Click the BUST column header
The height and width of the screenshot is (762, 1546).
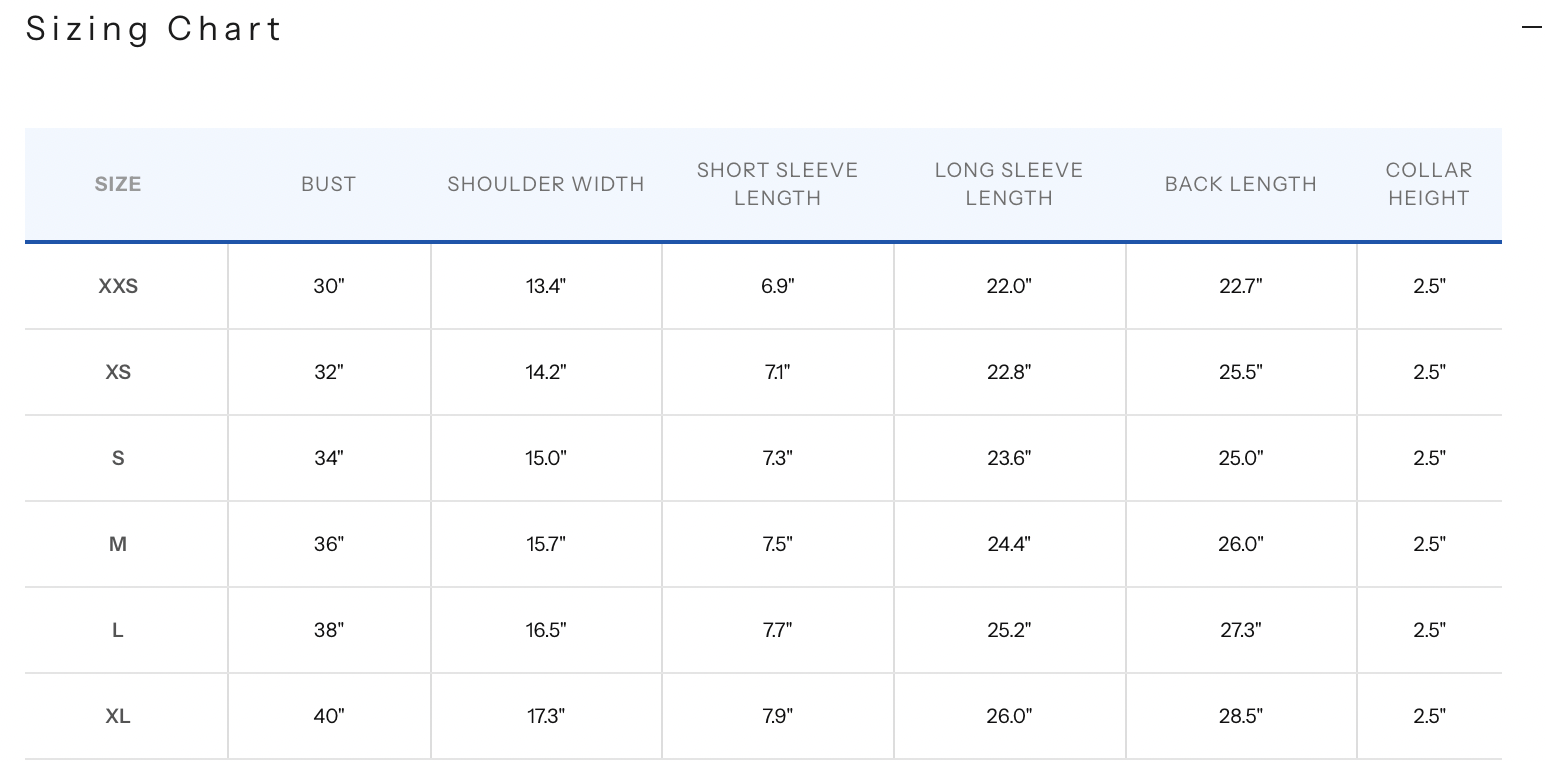pos(328,184)
